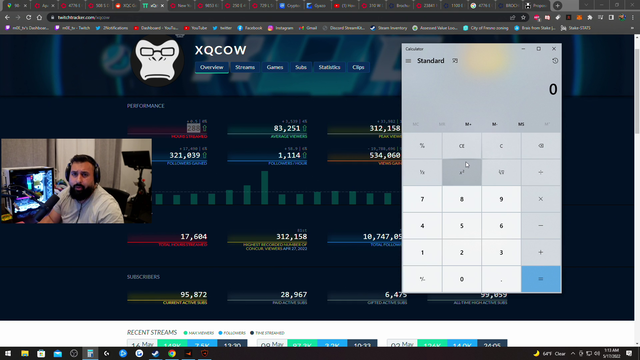This screenshot has height=360, width=640.
Task: Open Chrome from the taskbar
Action: pyautogui.click(x=172, y=353)
